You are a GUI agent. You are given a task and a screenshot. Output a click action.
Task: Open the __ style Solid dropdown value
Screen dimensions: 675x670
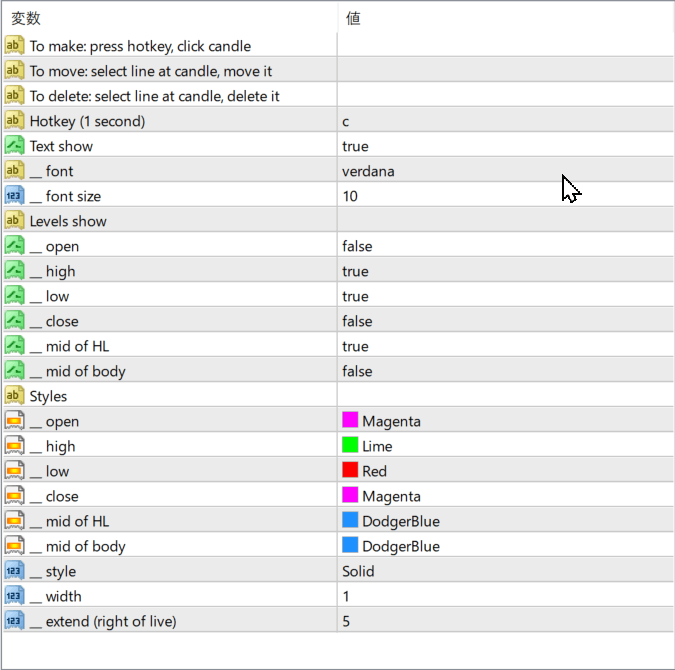click(x=500, y=571)
